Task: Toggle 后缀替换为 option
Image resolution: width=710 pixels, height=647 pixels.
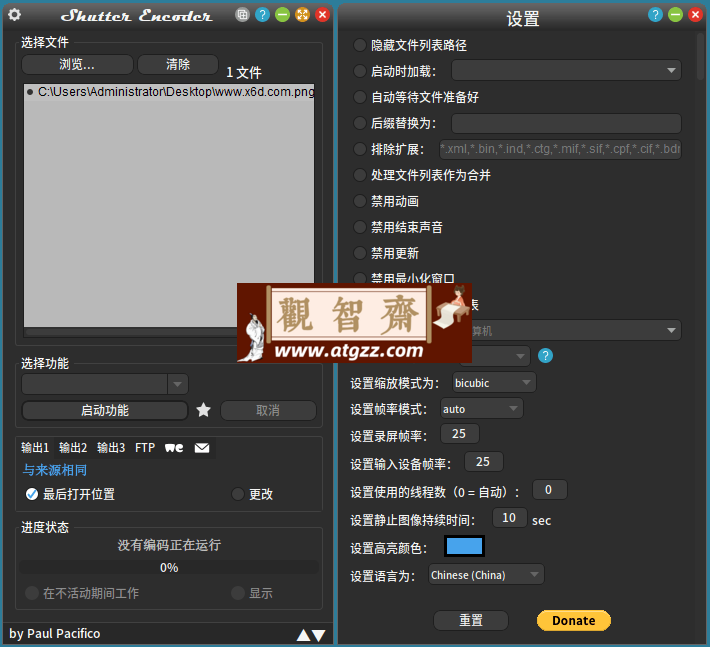Action: [x=360, y=123]
